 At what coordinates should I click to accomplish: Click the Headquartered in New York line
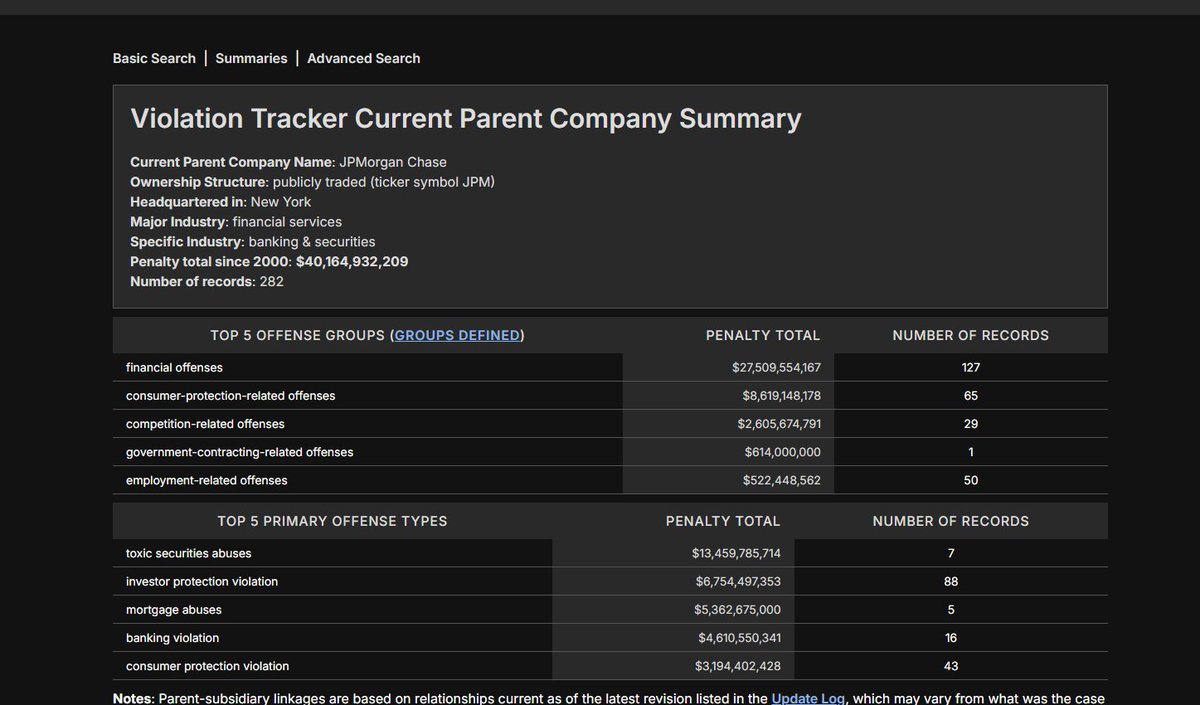(x=221, y=202)
